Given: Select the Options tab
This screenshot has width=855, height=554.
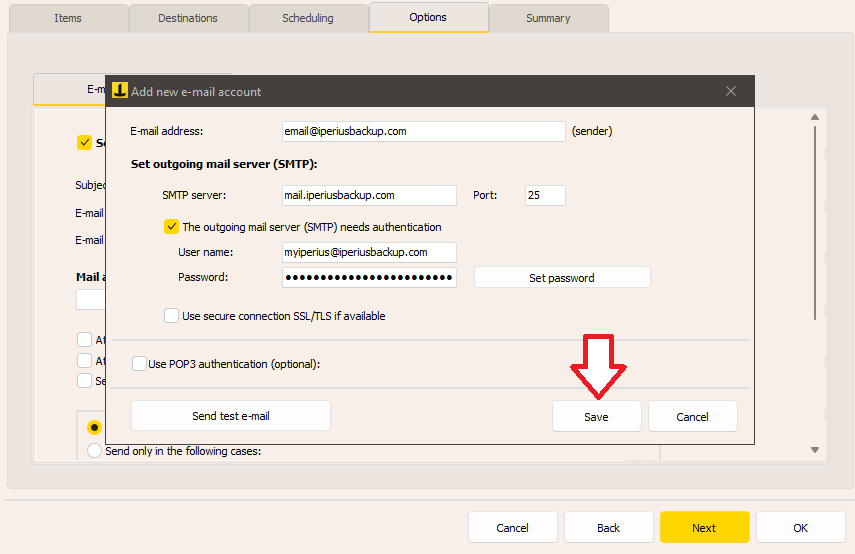Looking at the screenshot, I should tap(429, 17).
